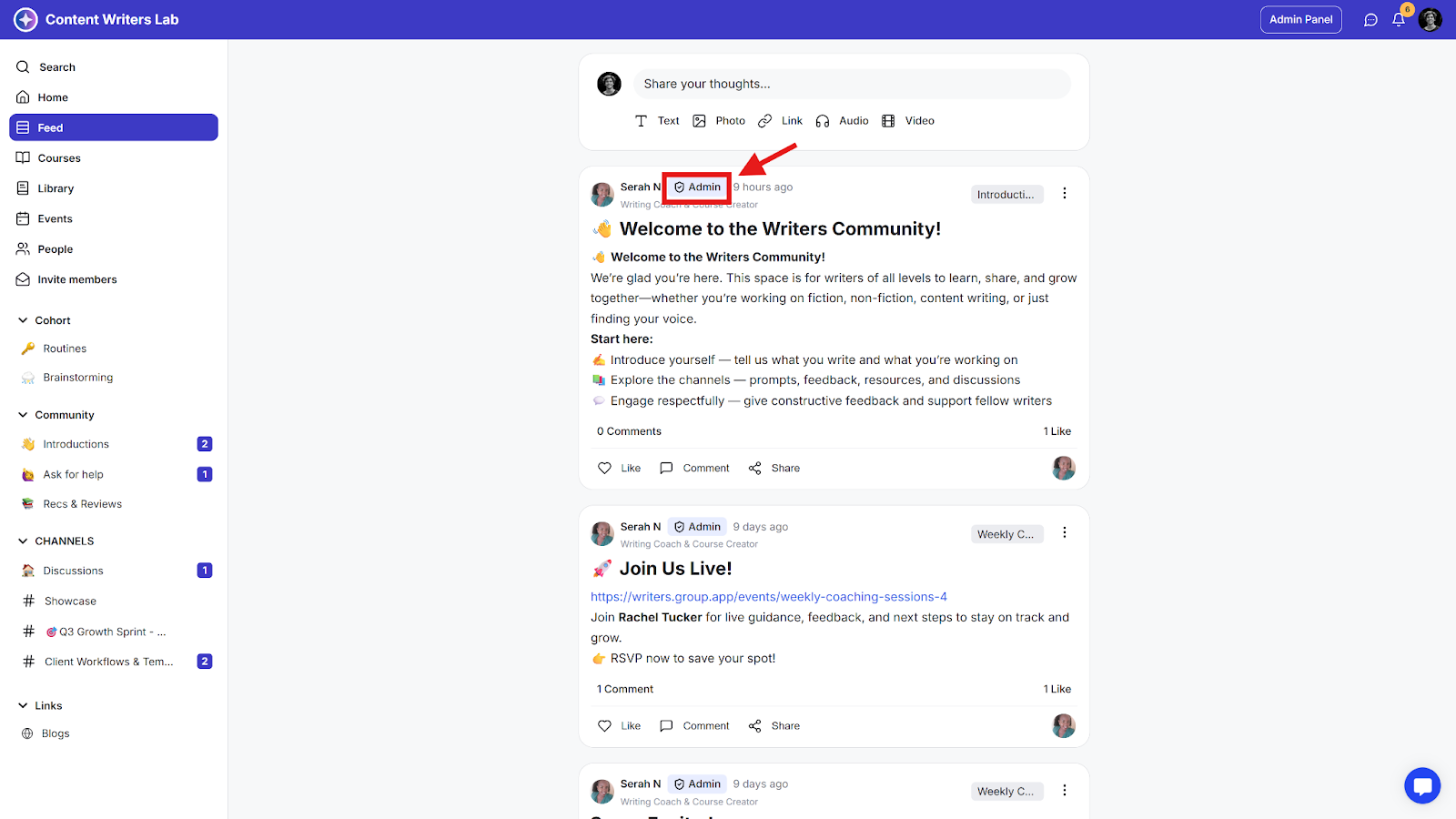This screenshot has width=1456, height=819.
Task: Click the composer profile avatar
Action: click(609, 84)
